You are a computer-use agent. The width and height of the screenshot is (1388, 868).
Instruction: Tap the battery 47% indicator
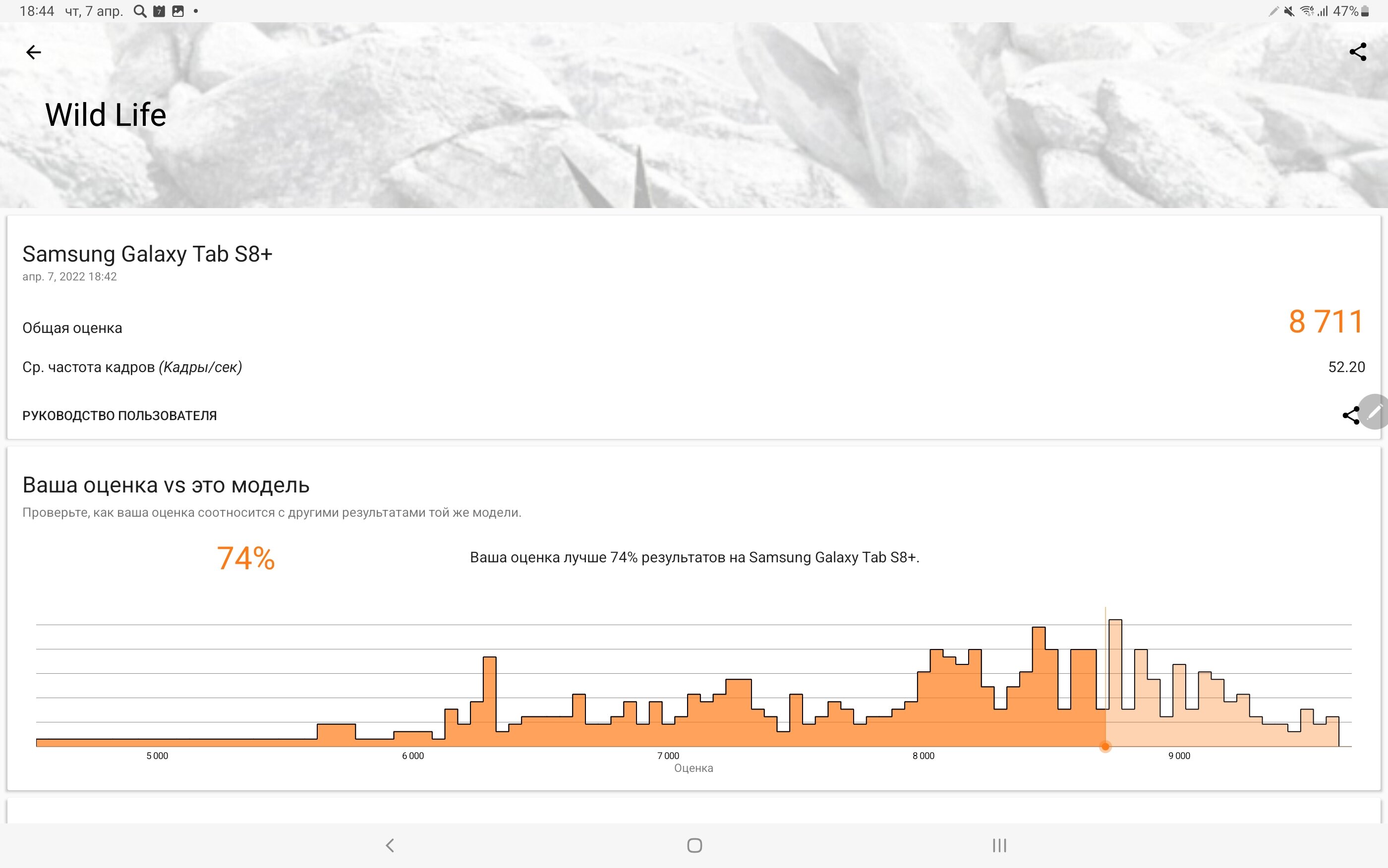click(x=1351, y=11)
